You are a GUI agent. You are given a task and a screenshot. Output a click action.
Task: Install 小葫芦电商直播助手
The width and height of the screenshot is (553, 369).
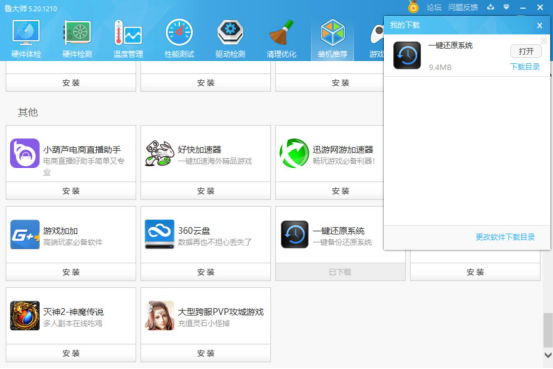[71, 191]
